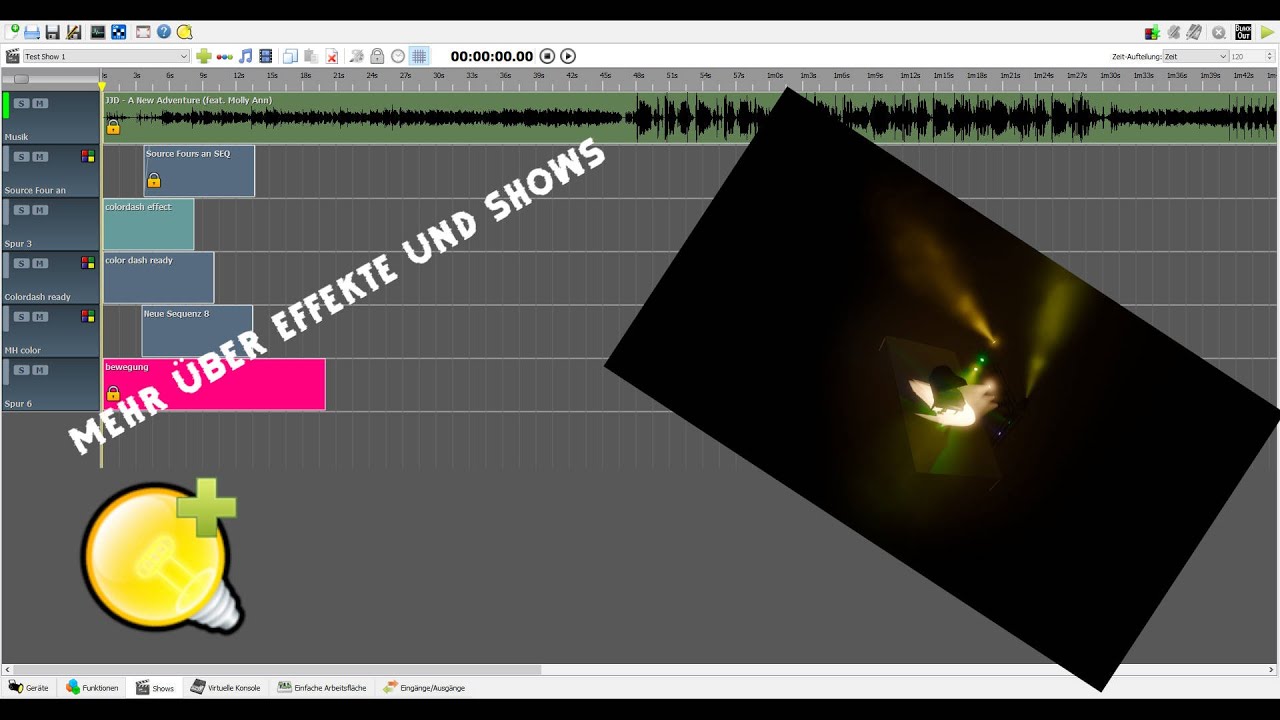This screenshot has width=1280, height=720.
Task: Create a new workspace with the new-file icon
Action: pos(12,32)
